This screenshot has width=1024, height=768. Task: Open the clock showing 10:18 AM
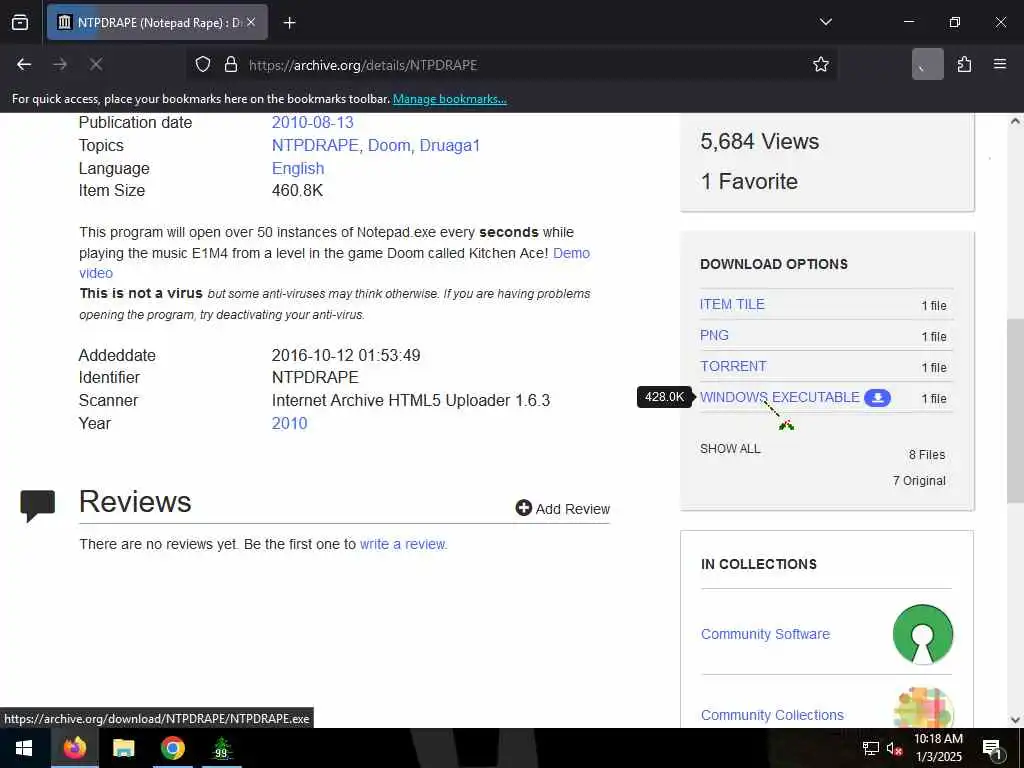click(x=938, y=748)
